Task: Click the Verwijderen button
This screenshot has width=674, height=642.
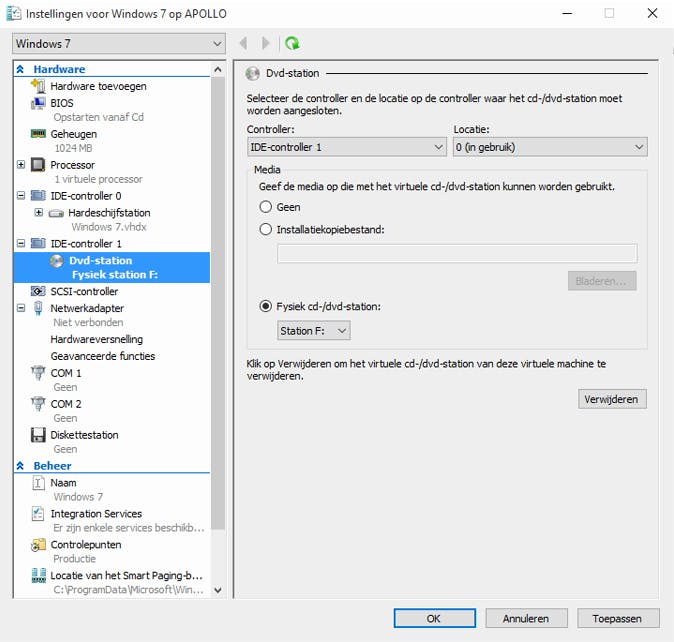Action: point(612,399)
